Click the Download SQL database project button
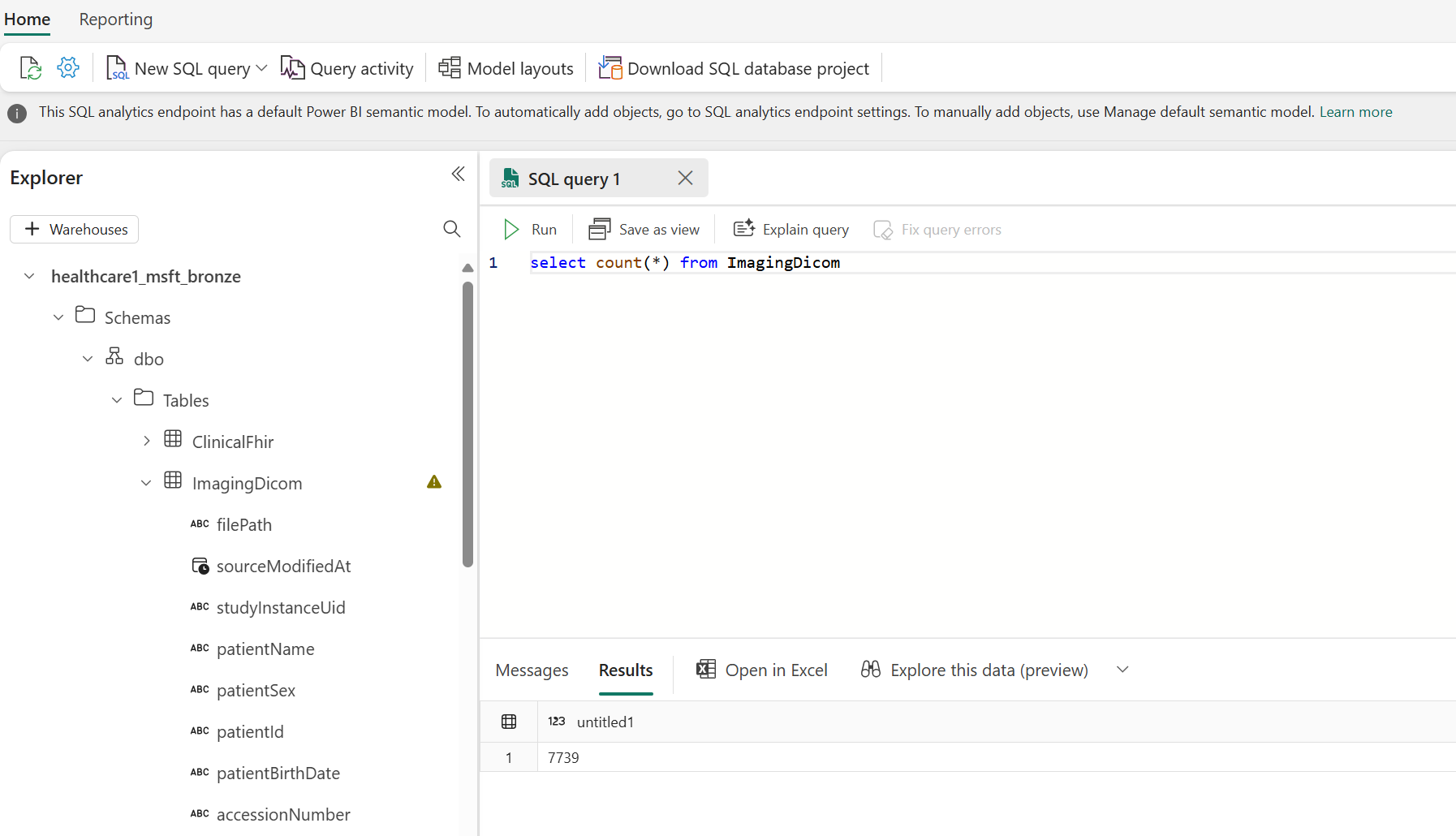Screen dimensions: 1456x836 coord(734,68)
